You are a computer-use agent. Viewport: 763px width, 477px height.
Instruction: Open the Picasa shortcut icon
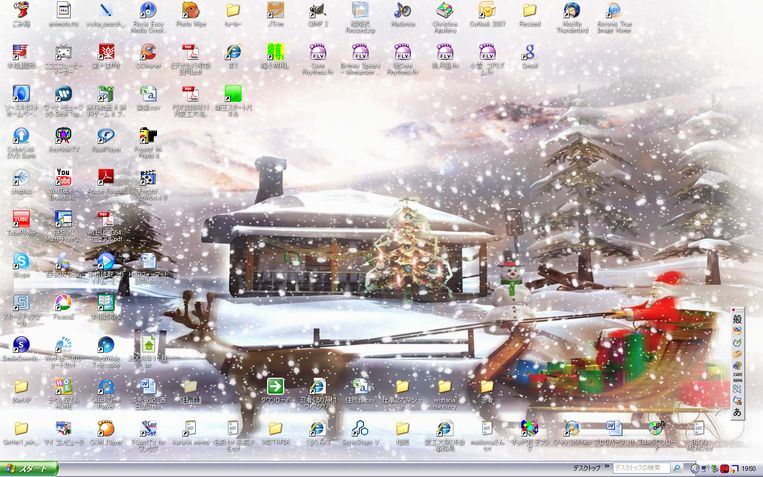pyautogui.click(x=63, y=303)
